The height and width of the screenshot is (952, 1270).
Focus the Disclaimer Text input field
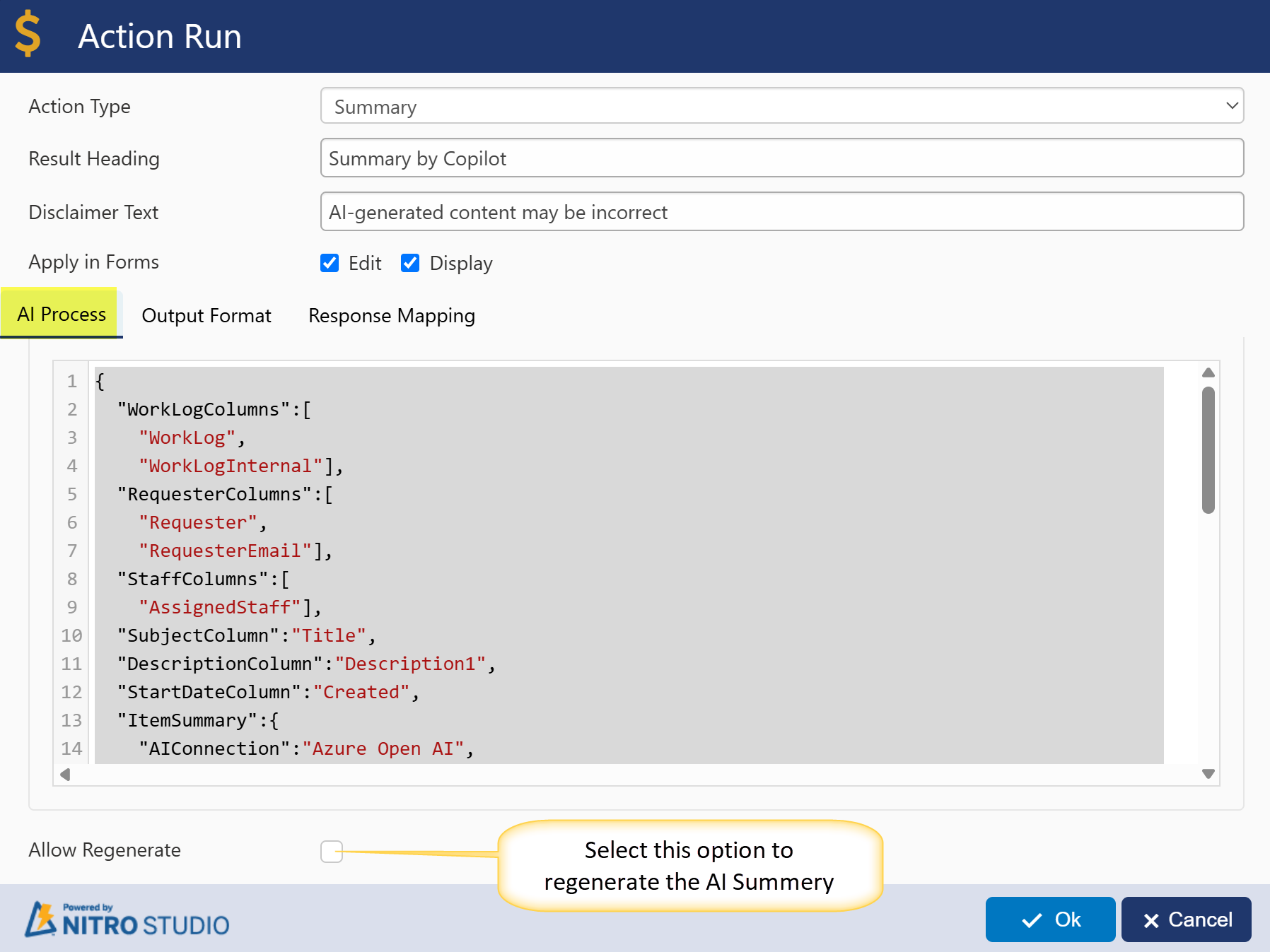pyautogui.click(x=781, y=212)
